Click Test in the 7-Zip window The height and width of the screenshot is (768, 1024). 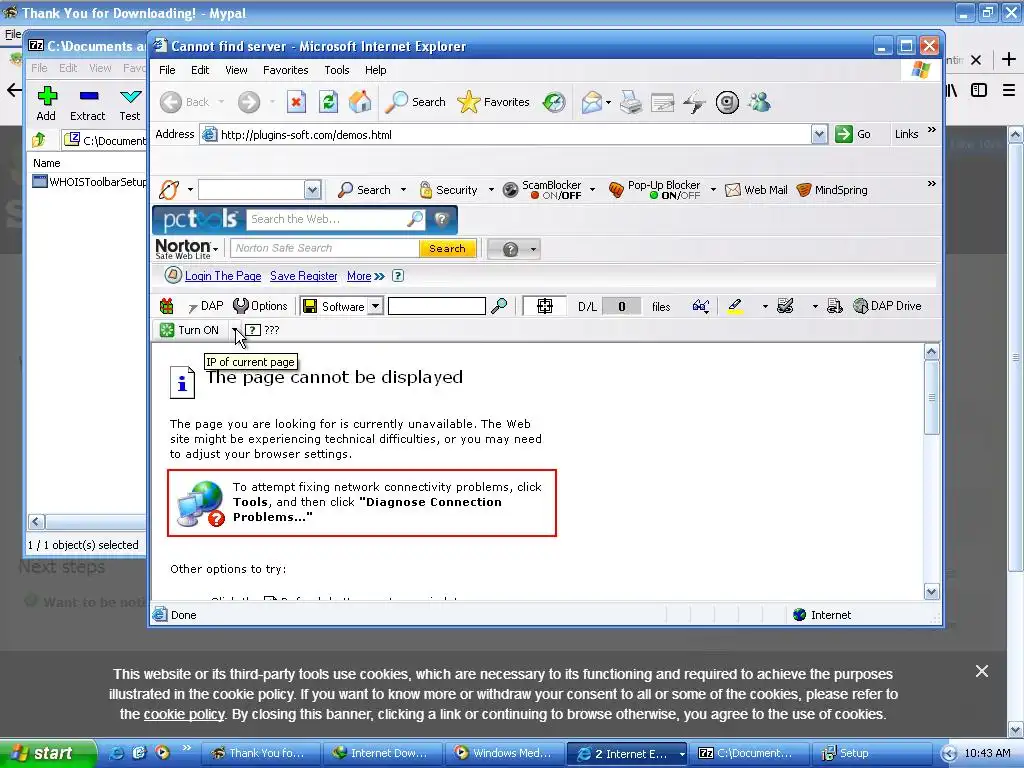tap(129, 103)
